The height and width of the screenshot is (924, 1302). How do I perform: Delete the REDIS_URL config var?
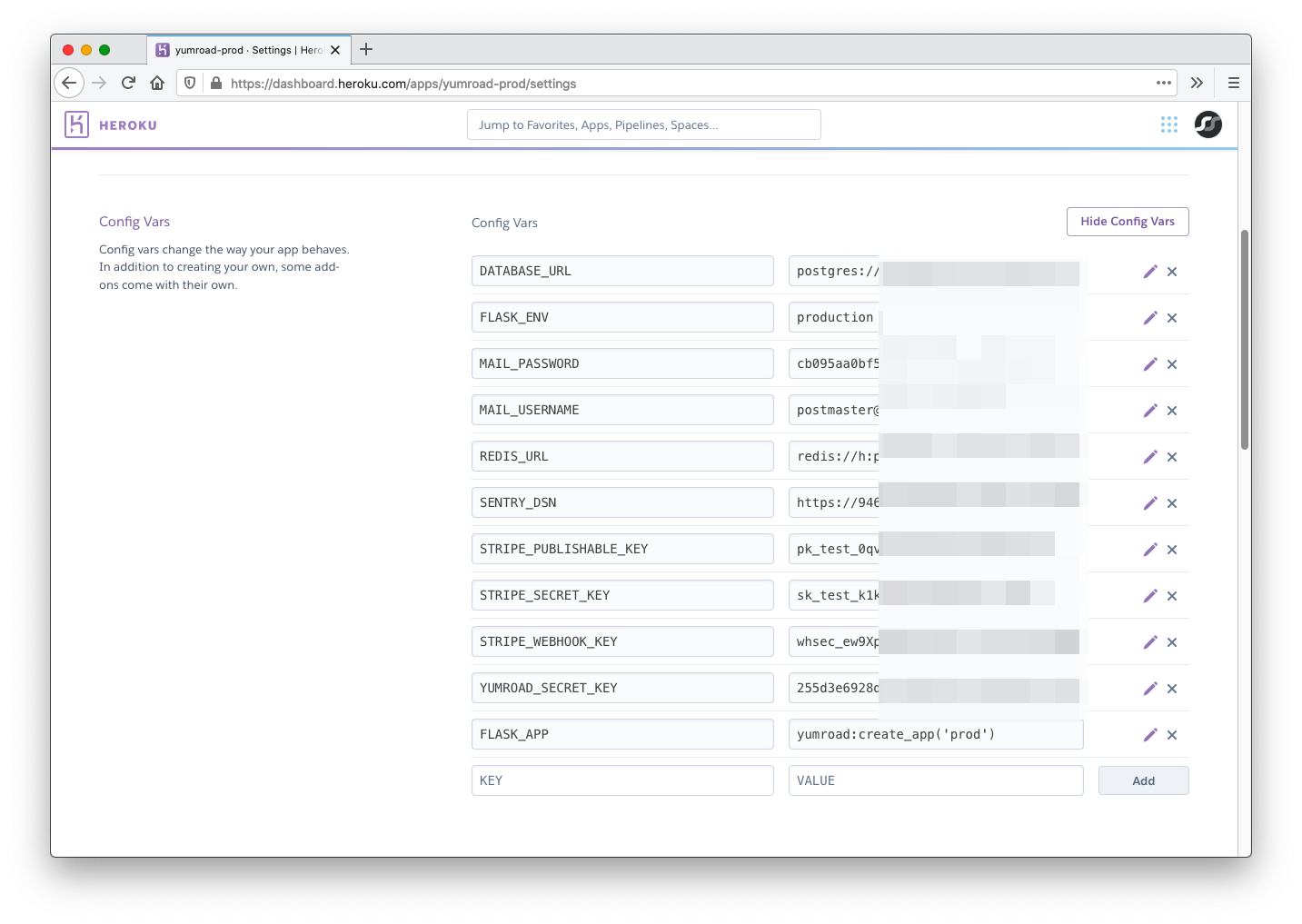1172,457
